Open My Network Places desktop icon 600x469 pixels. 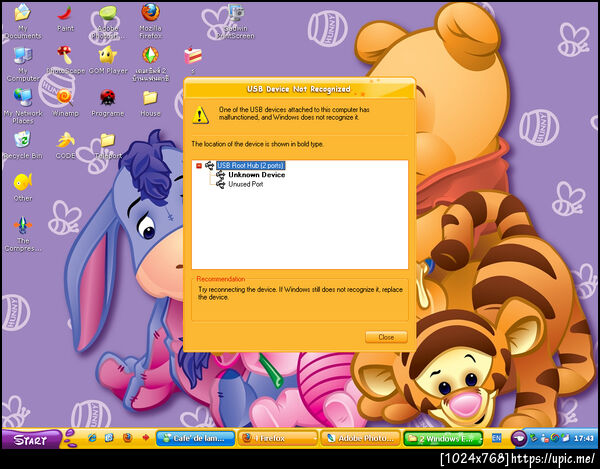[23, 106]
